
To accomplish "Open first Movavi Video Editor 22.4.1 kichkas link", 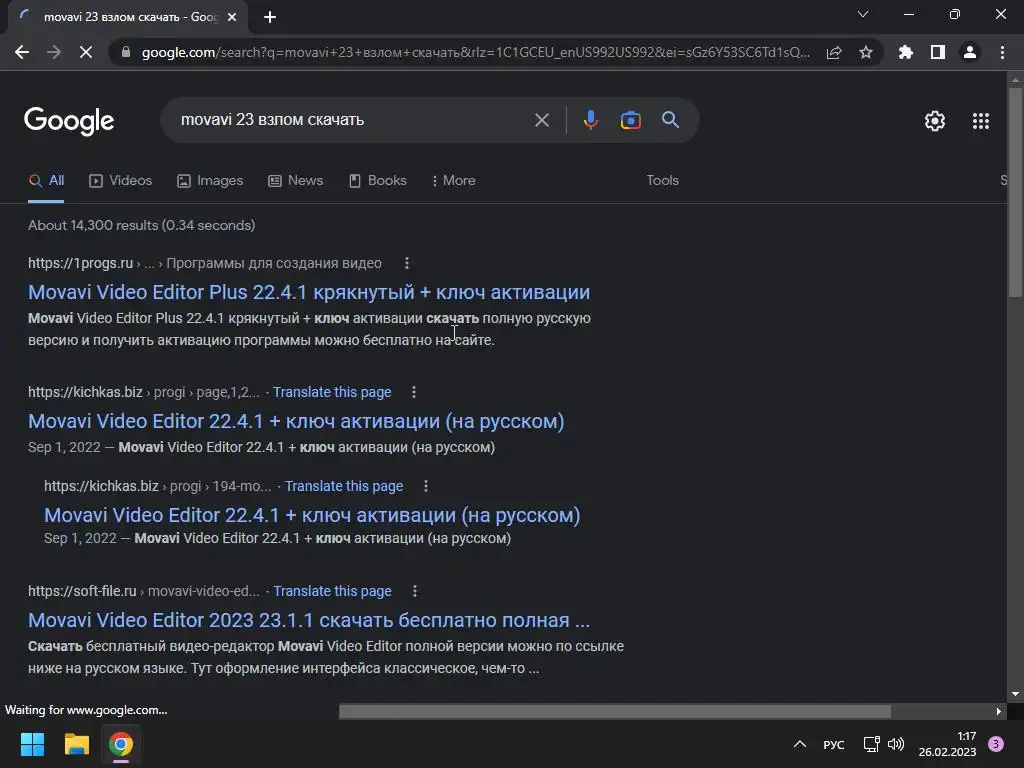I will [296, 421].
